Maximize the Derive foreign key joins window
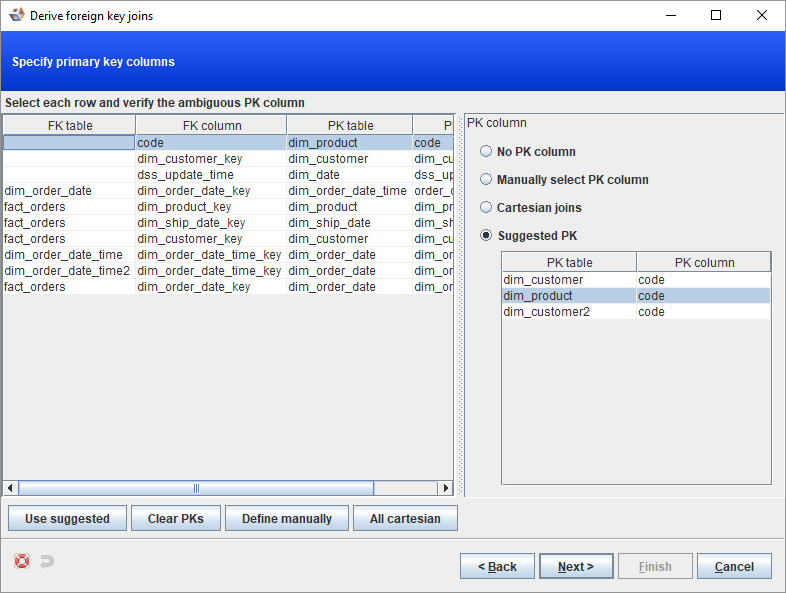 [716, 15]
